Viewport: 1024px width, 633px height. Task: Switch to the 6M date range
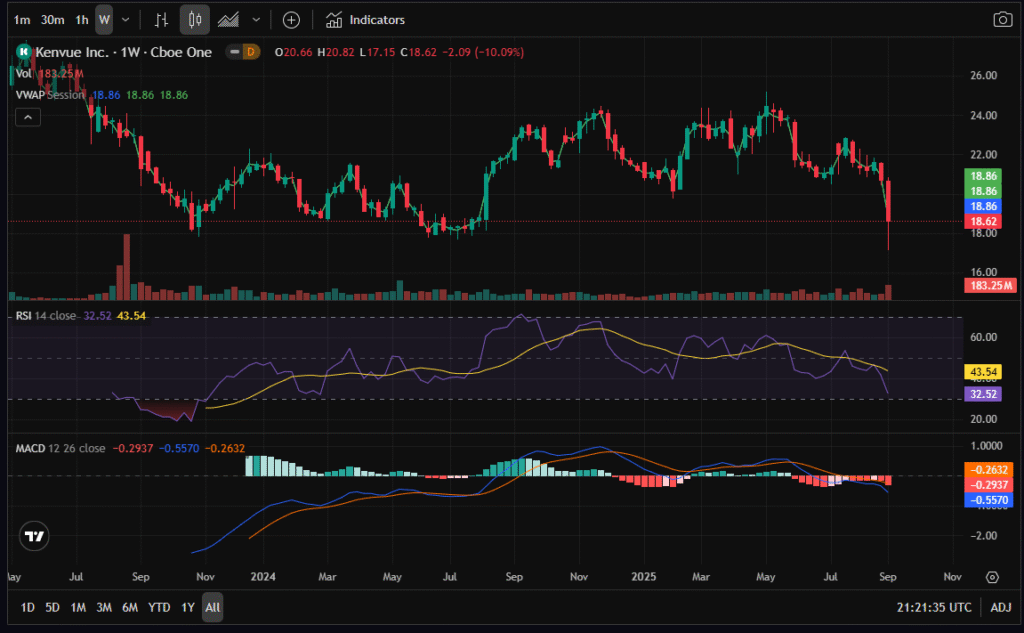pos(130,607)
